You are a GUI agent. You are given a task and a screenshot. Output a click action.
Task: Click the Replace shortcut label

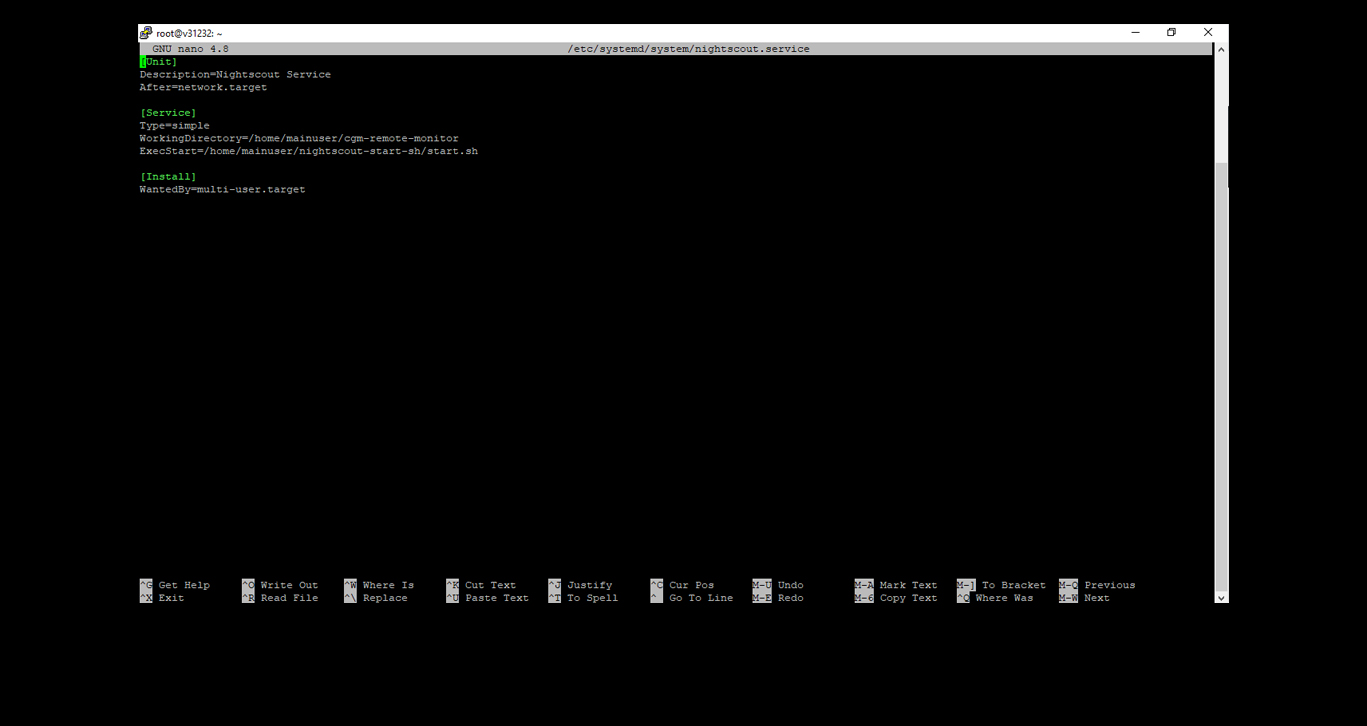coord(376,598)
